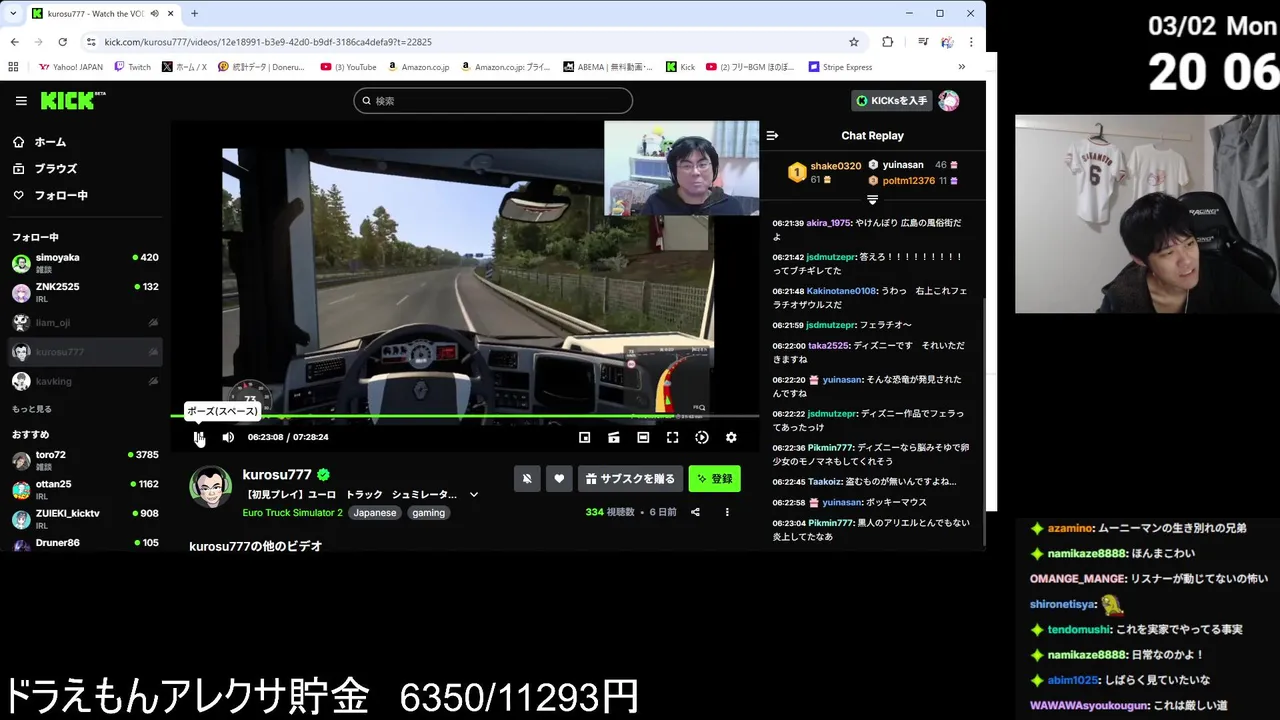This screenshot has height=720, width=1280.
Task: Open Taakoiz username in chat
Action: click(825, 482)
